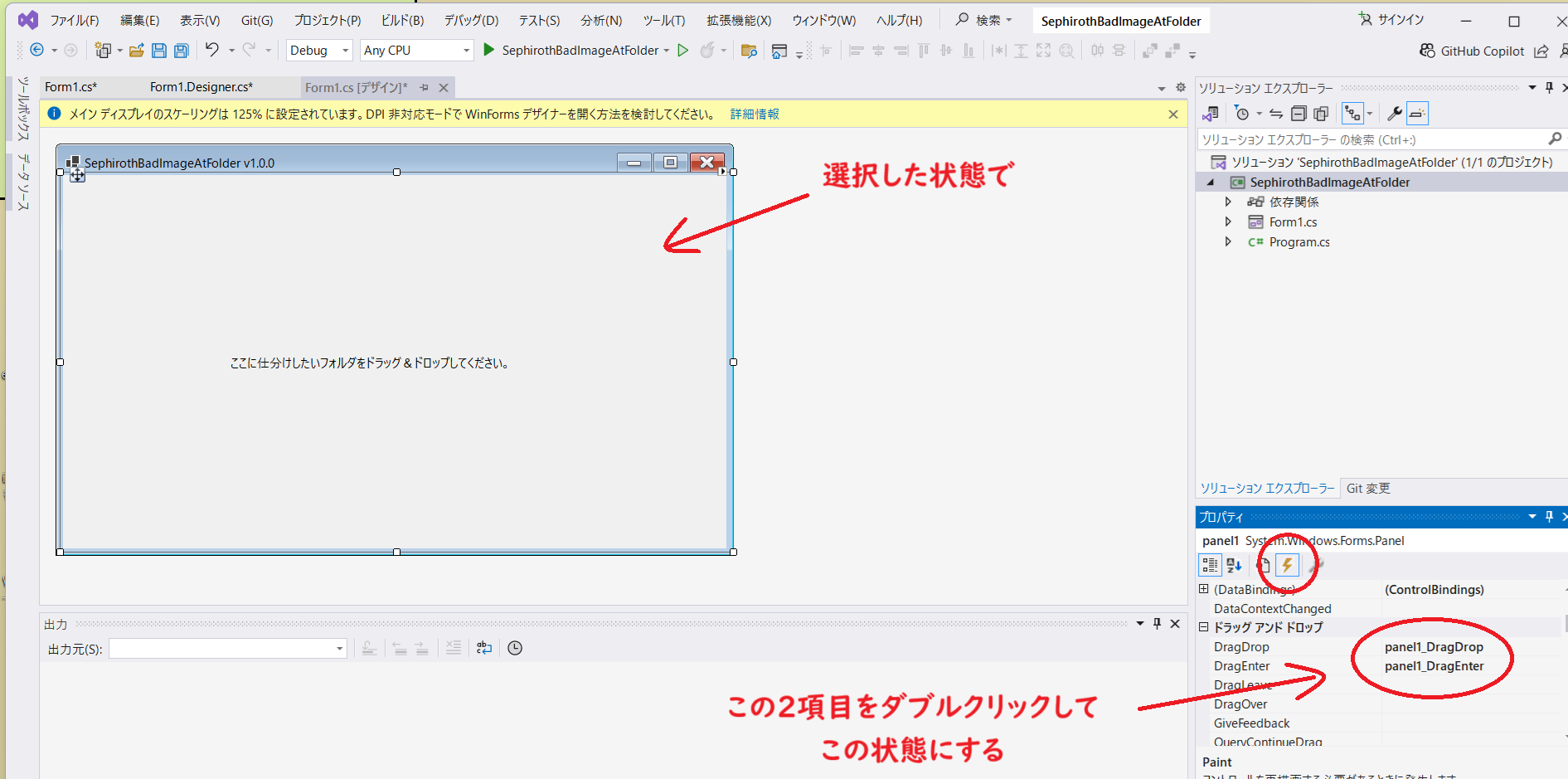
Task: Click the Solution Explorer search magnifier icon
Action: point(1555,139)
